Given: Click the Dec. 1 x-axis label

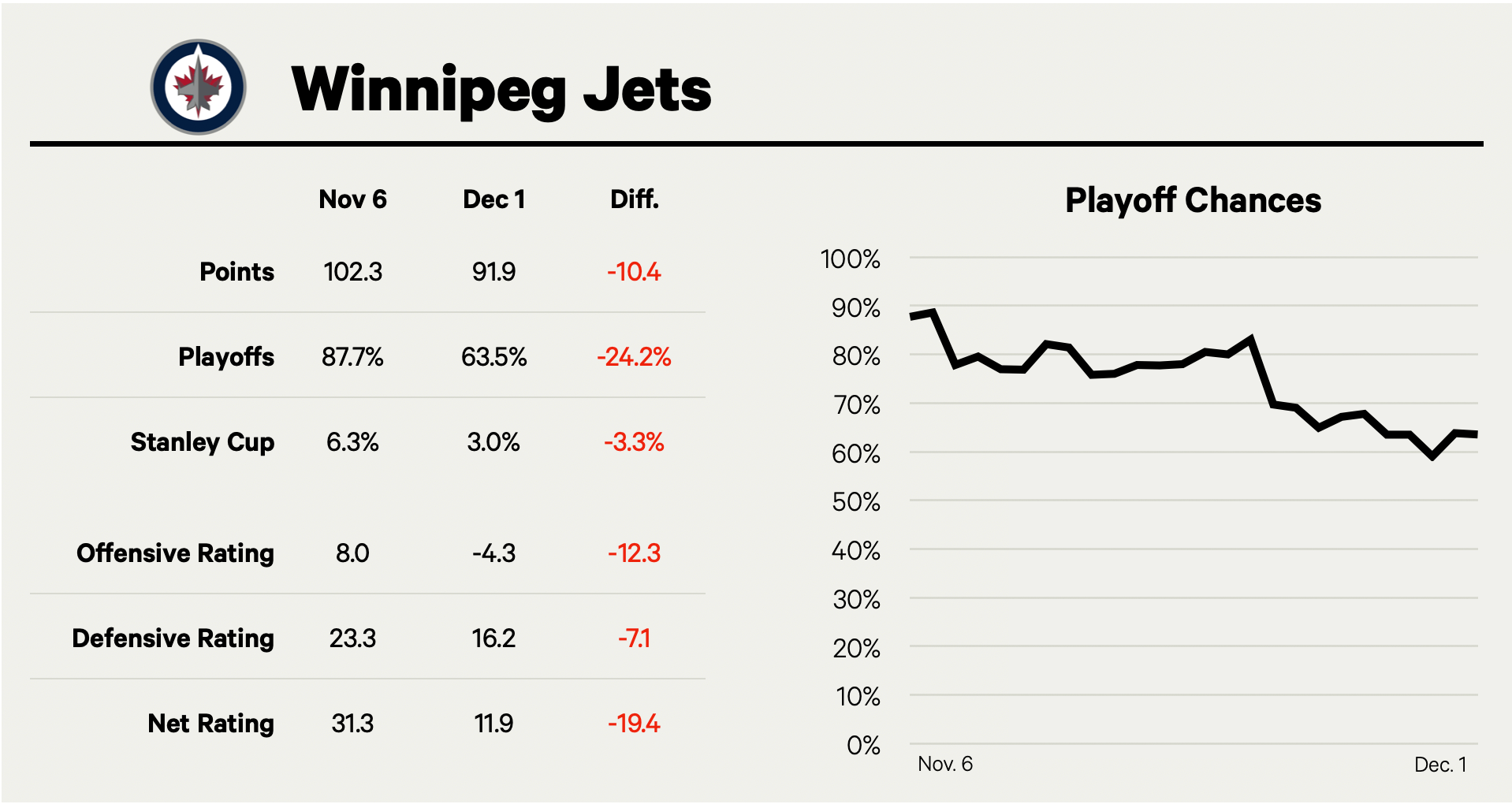Looking at the screenshot, I should tap(1440, 765).
